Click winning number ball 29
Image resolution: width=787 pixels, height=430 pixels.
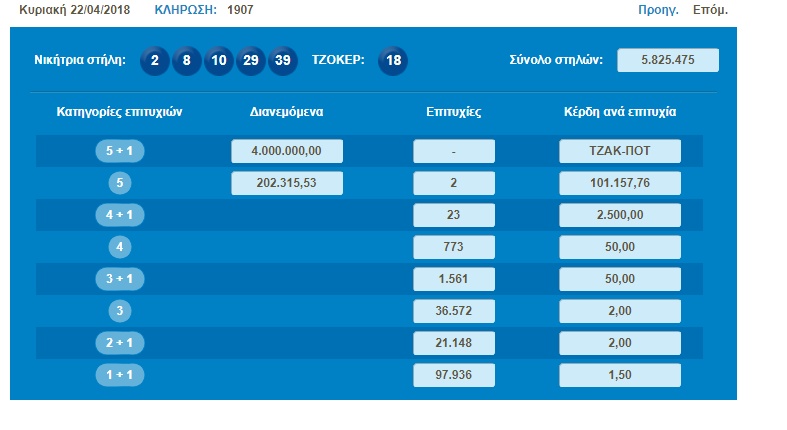(x=251, y=60)
